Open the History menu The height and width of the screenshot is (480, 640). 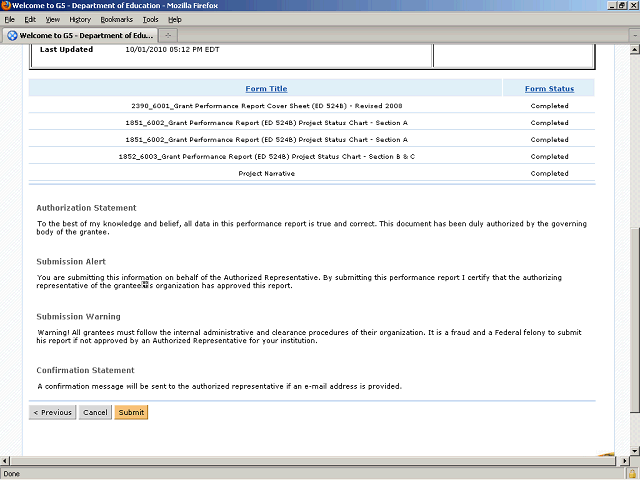(x=80, y=19)
